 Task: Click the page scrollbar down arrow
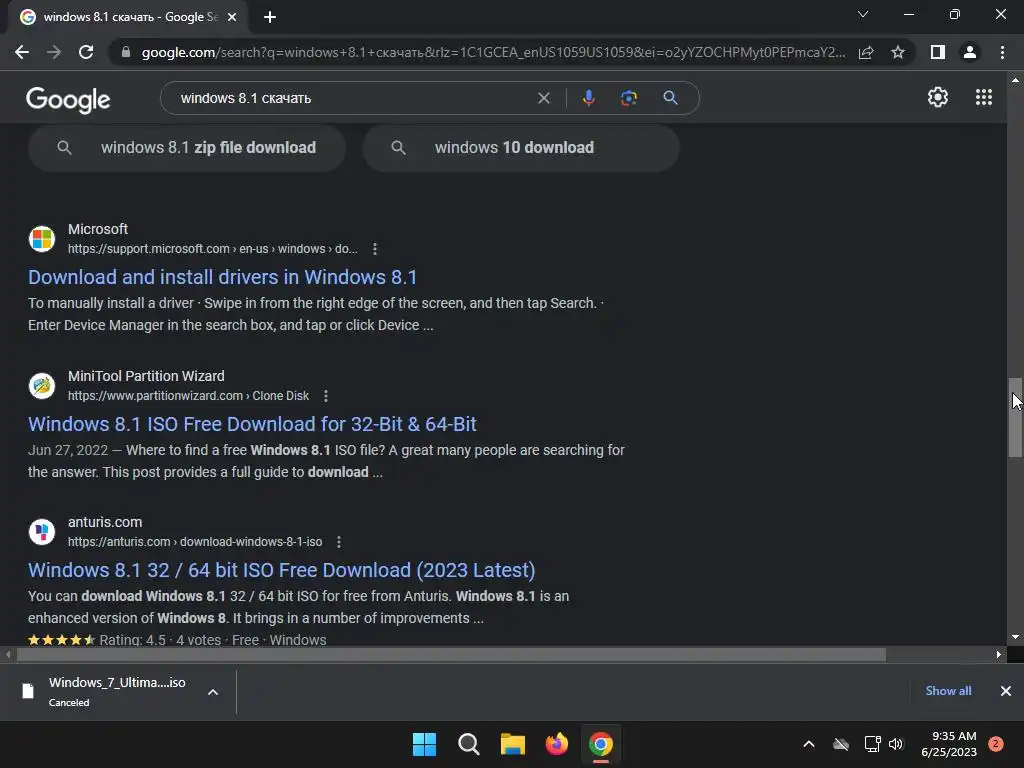pos(1015,637)
